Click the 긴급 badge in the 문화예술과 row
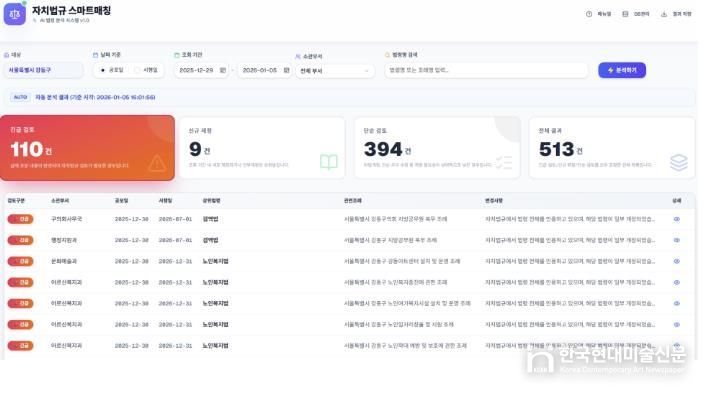This screenshot has height=395, width=704. (20, 261)
